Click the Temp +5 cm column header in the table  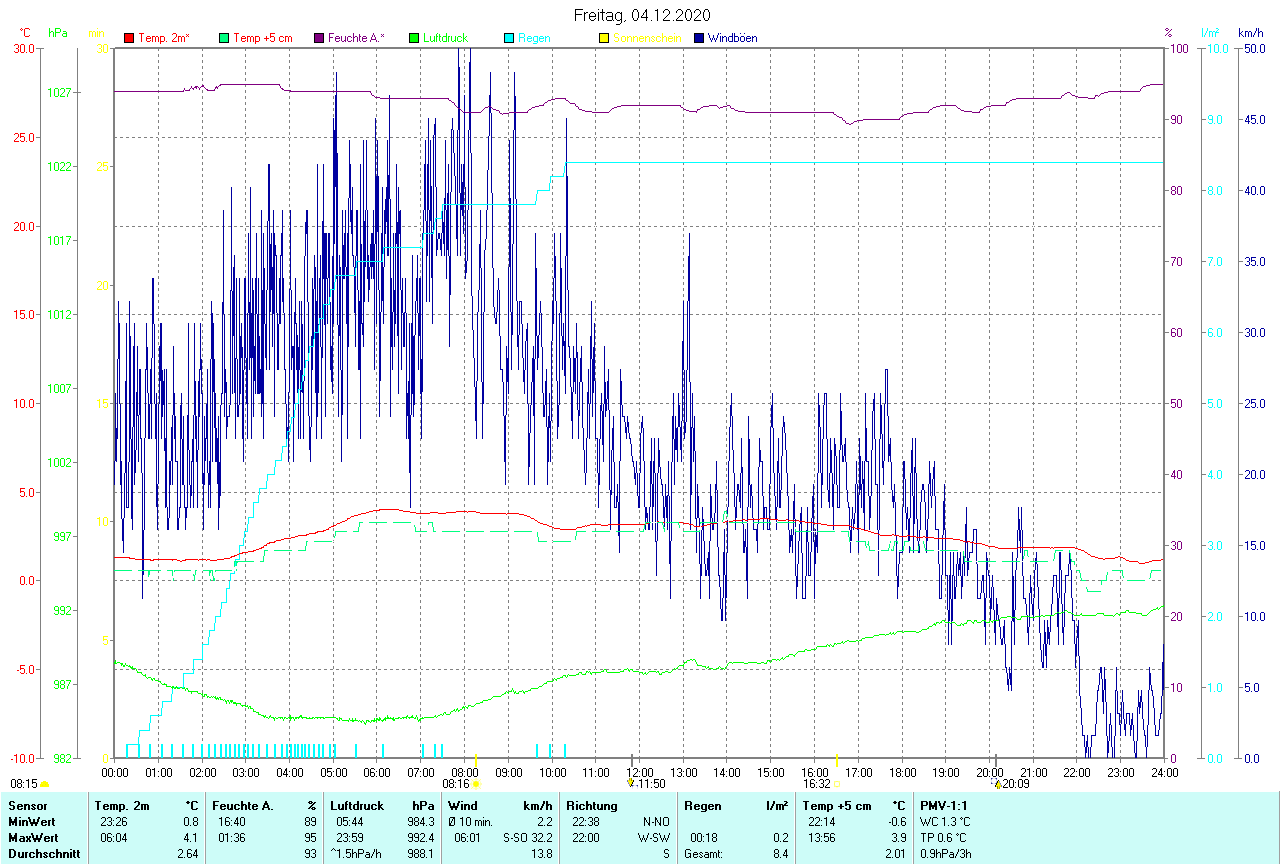click(837, 805)
